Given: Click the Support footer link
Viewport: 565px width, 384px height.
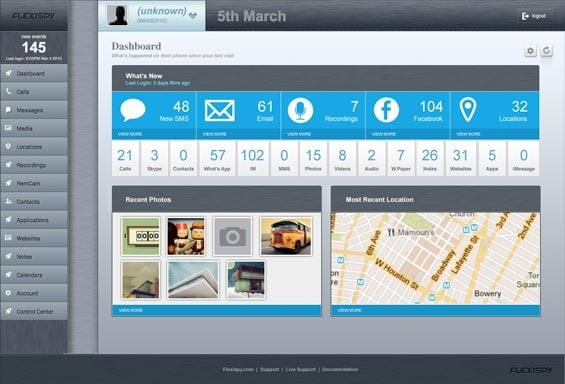Looking at the screenshot, I should 270,369.
